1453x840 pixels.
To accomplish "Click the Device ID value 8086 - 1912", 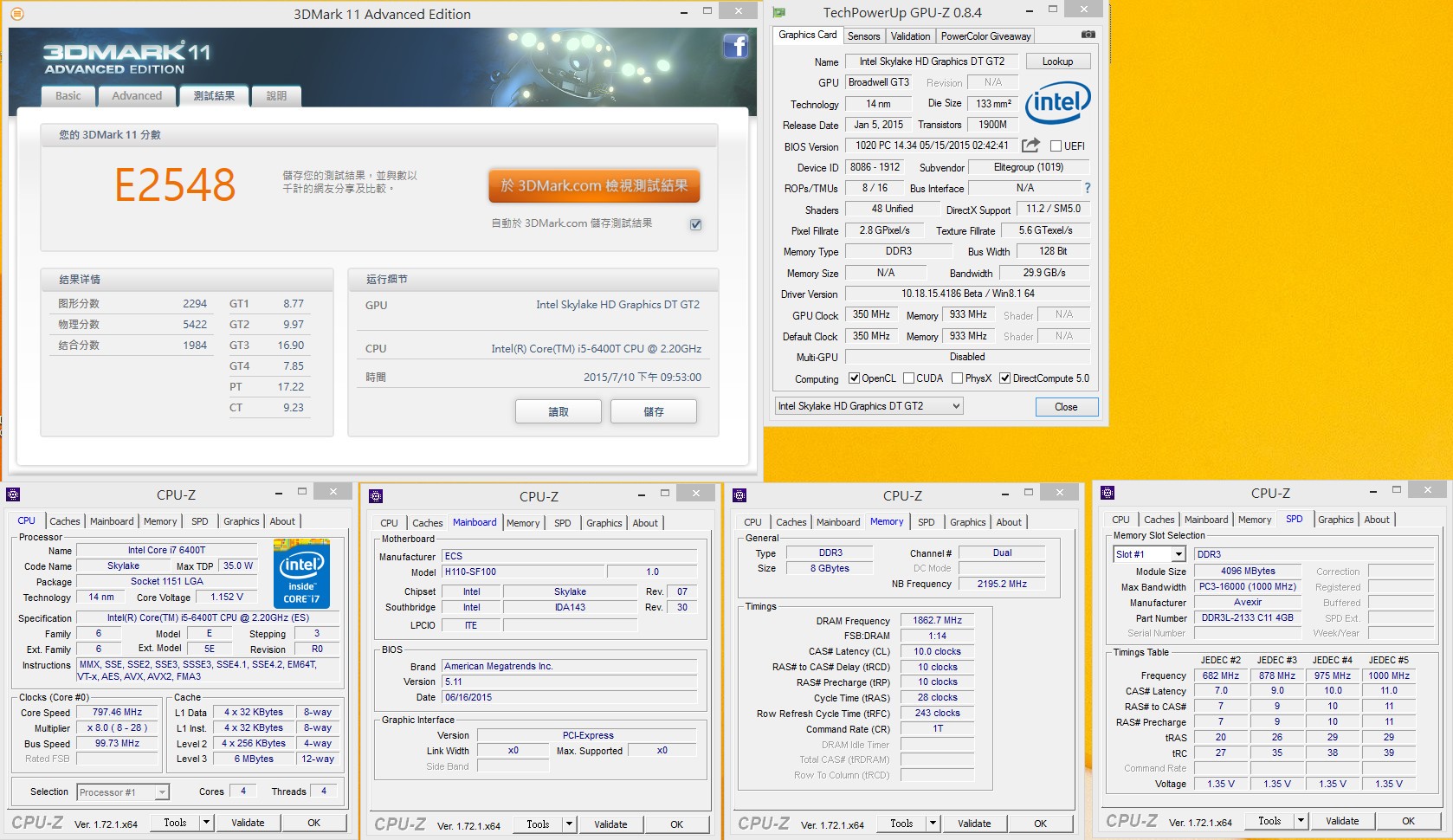I will point(875,167).
